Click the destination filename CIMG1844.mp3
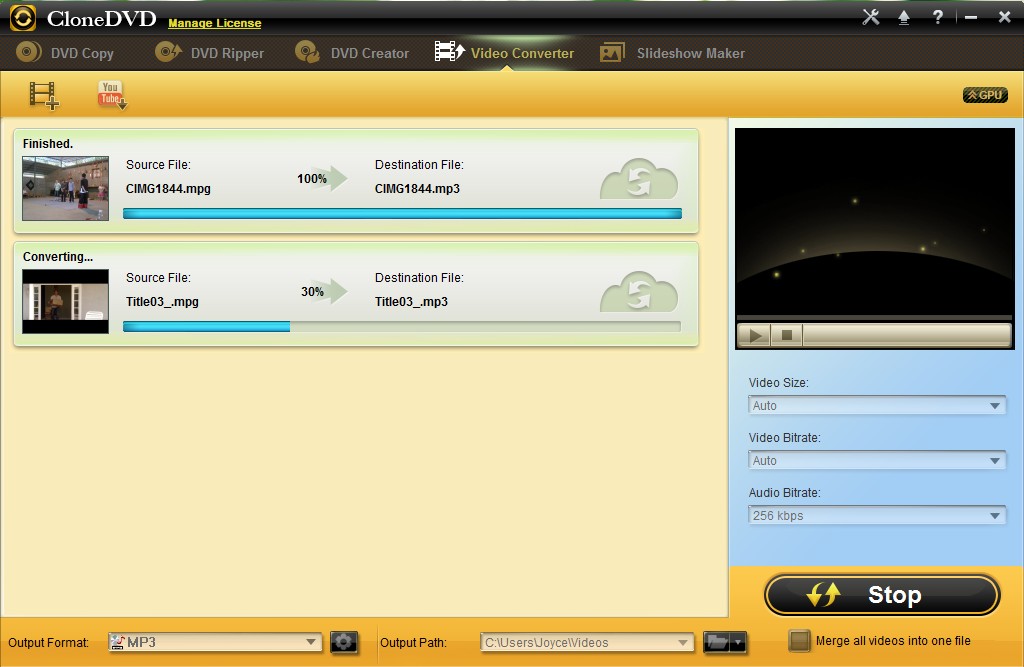Image resolution: width=1024 pixels, height=667 pixels. pos(417,189)
